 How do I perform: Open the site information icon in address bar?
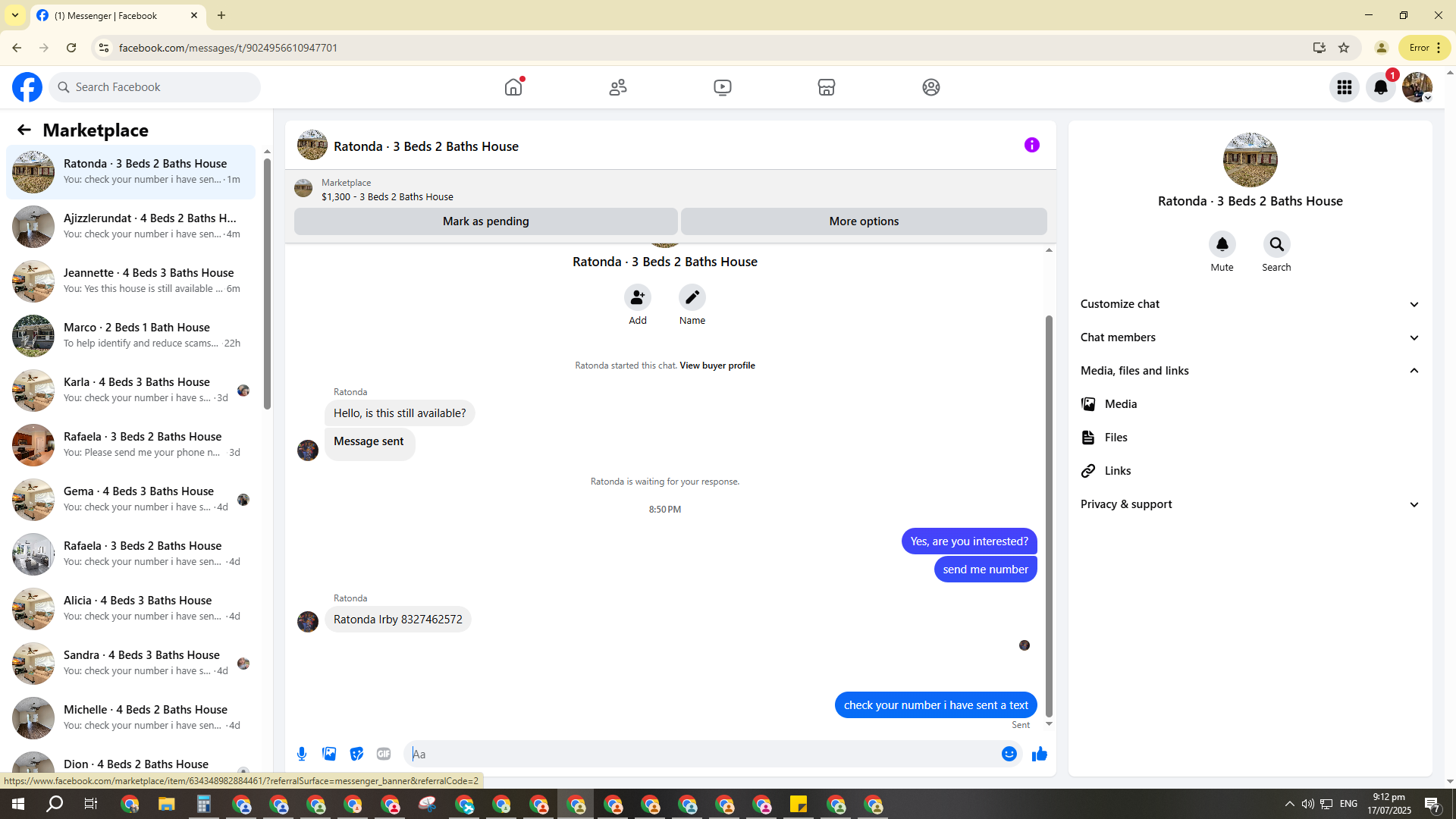(x=104, y=48)
